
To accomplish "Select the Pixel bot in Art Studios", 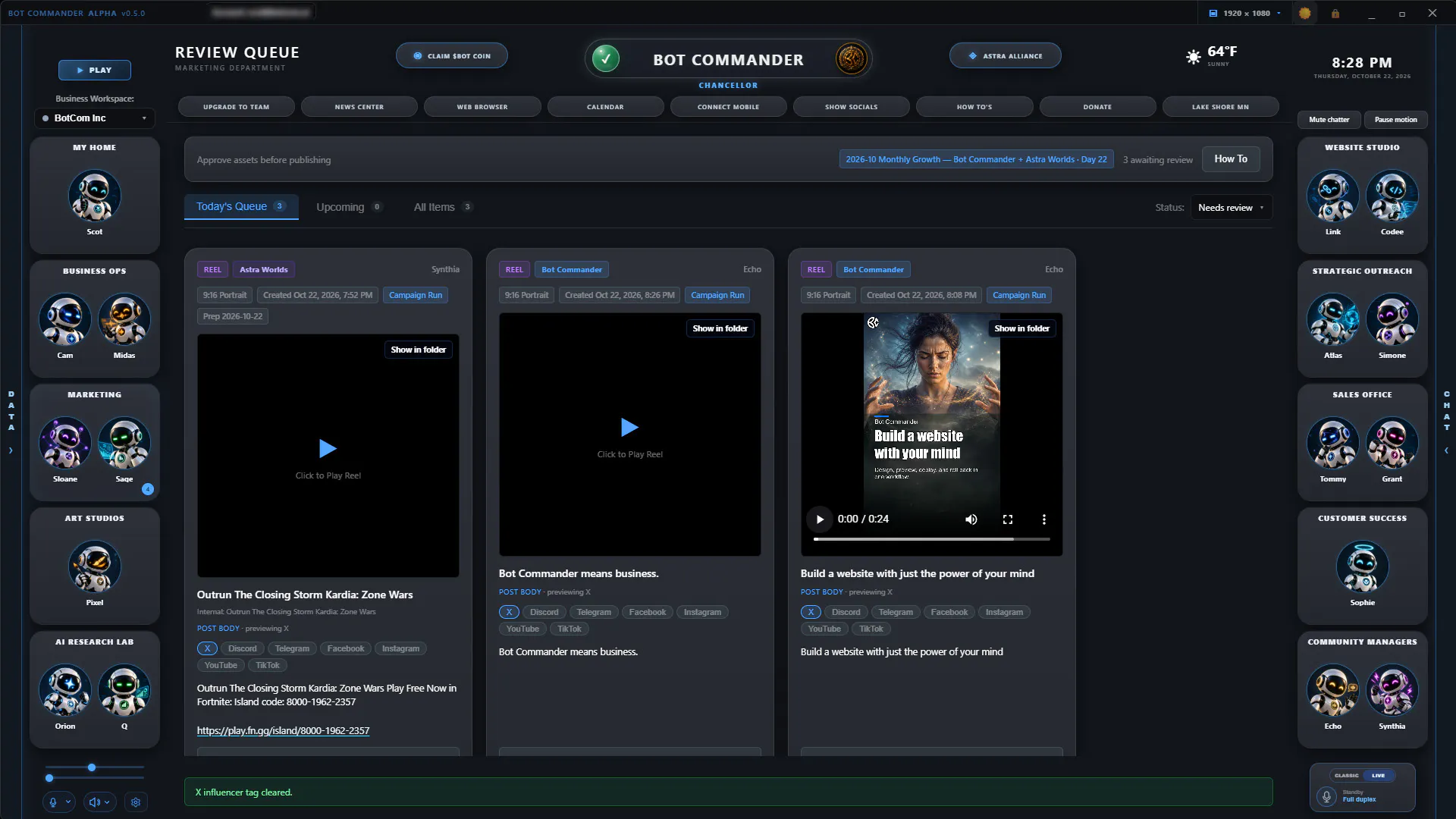I will 94,566.
